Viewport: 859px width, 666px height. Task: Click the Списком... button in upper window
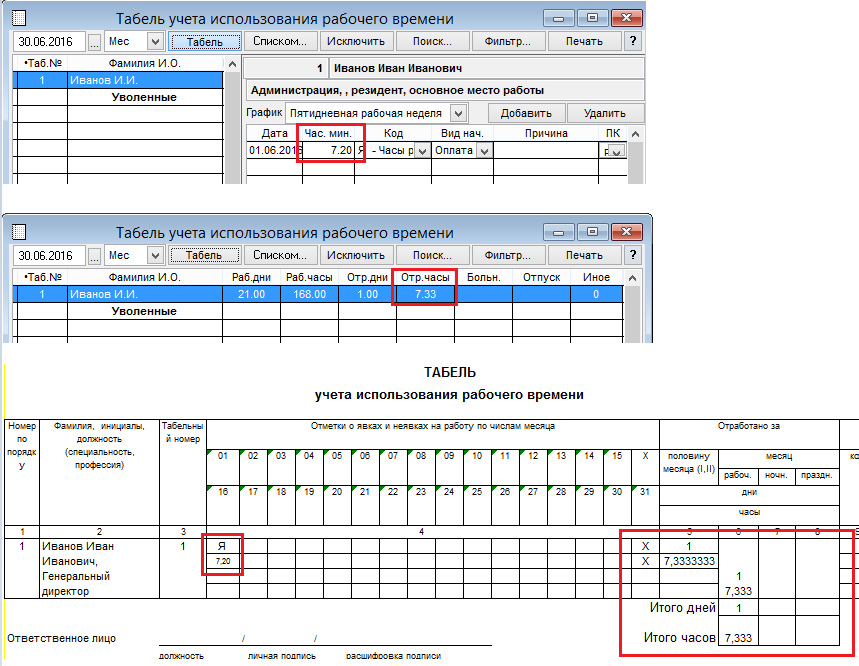(279, 42)
